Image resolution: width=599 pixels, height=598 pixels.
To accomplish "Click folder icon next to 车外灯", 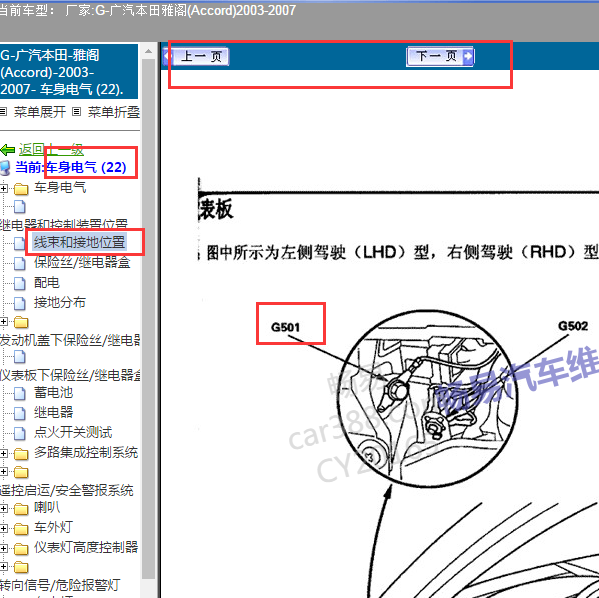I will [21, 528].
